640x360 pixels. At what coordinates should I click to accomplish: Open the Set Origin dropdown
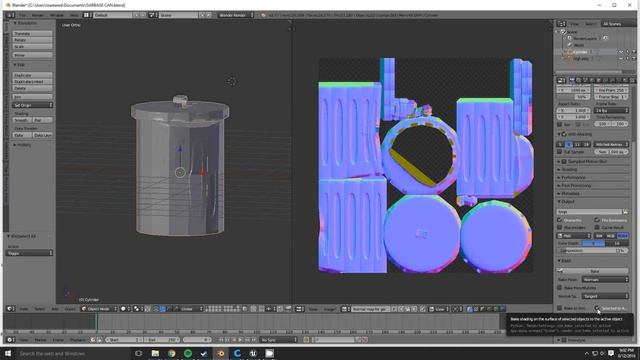click(x=32, y=105)
